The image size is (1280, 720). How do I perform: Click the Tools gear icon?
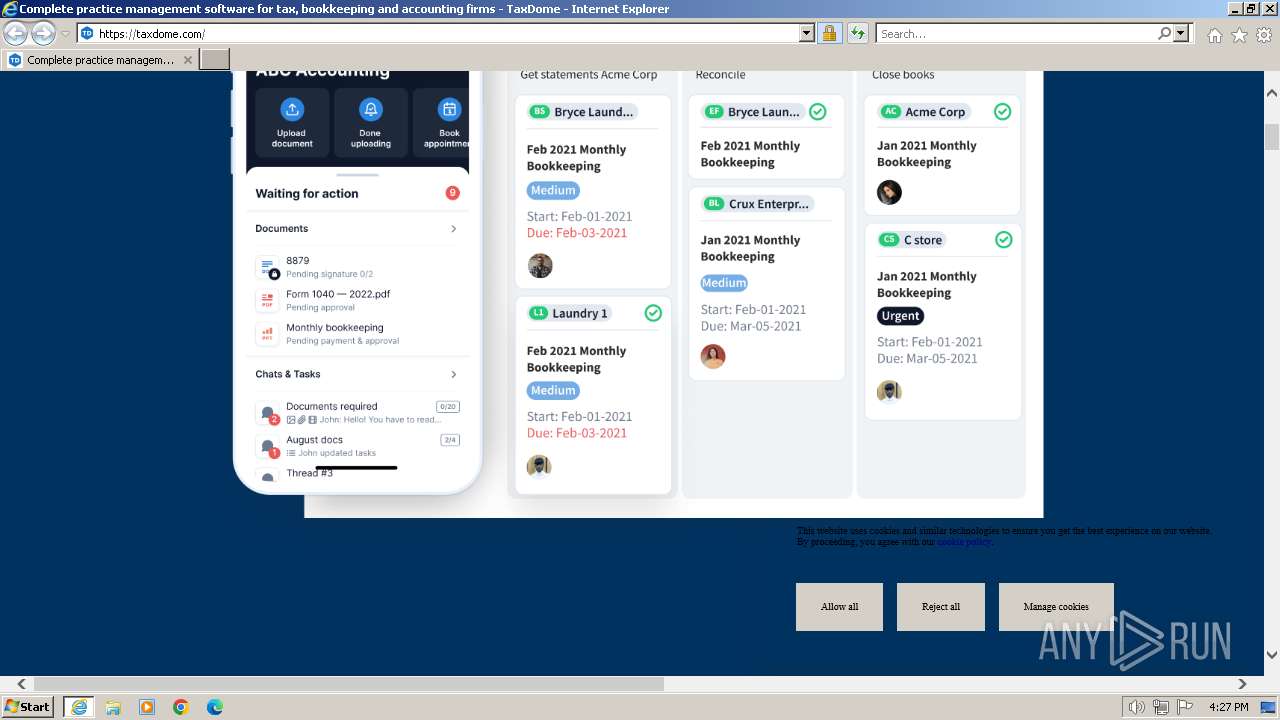[1264, 34]
